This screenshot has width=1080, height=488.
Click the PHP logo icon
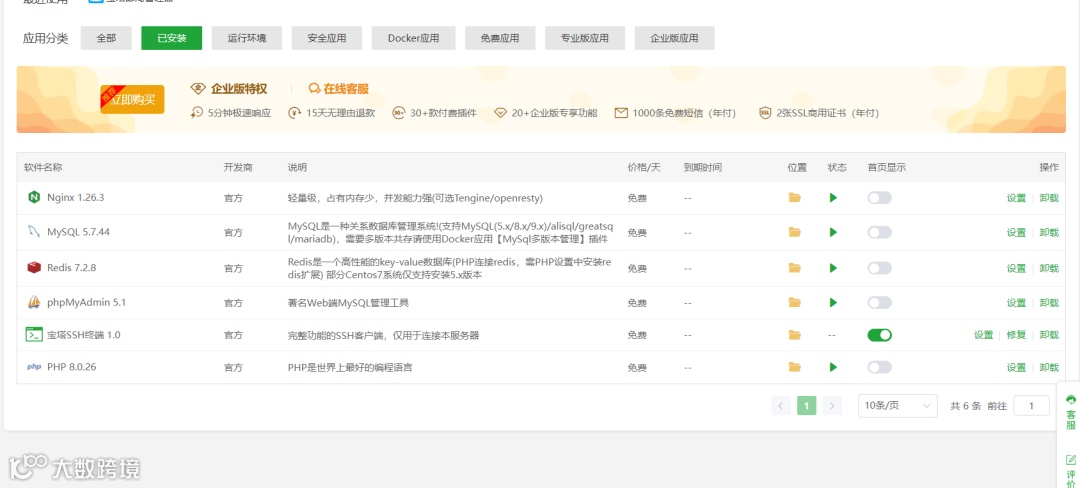coord(34,367)
